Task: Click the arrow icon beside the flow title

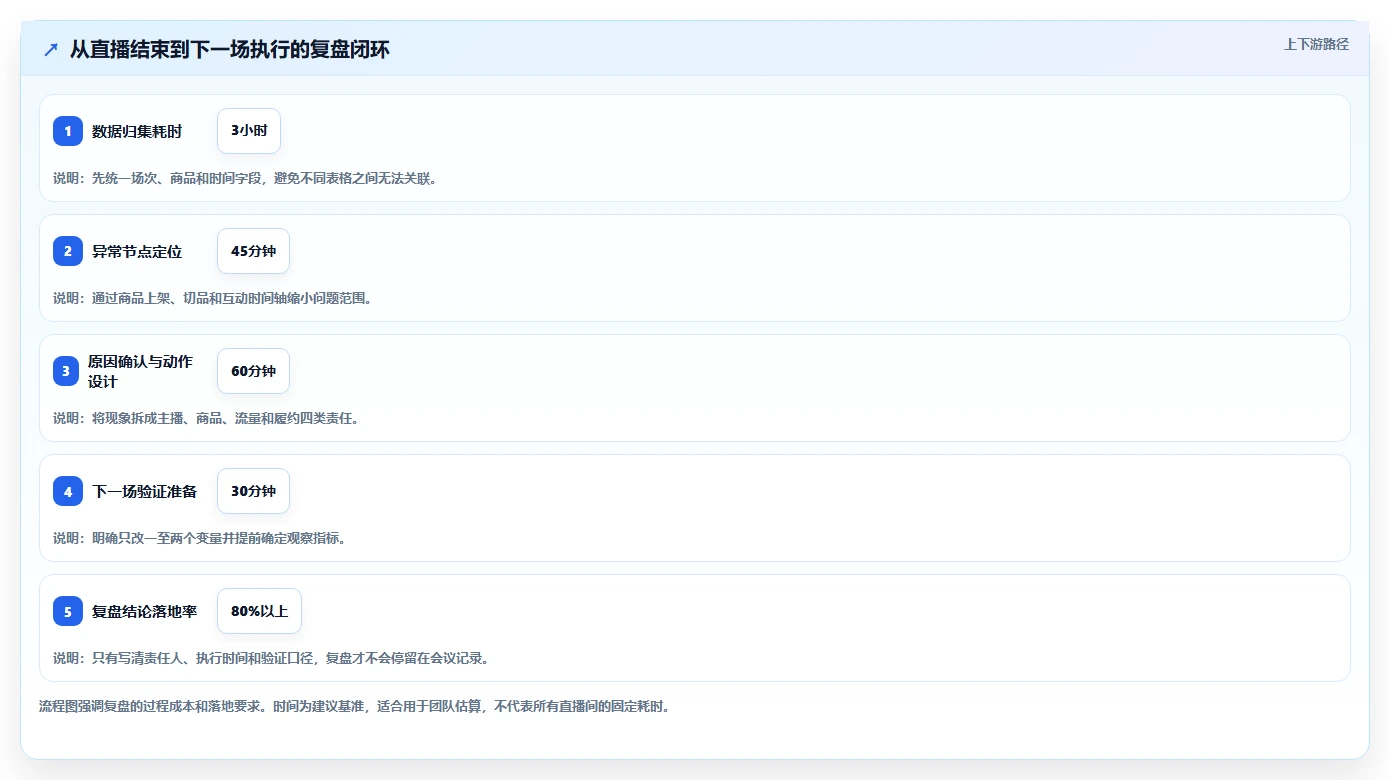Action: click(x=51, y=50)
